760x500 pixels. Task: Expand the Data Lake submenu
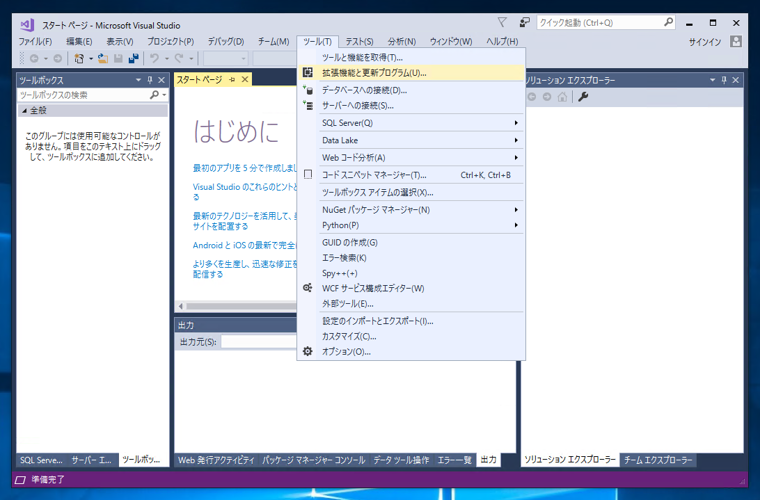click(516, 141)
